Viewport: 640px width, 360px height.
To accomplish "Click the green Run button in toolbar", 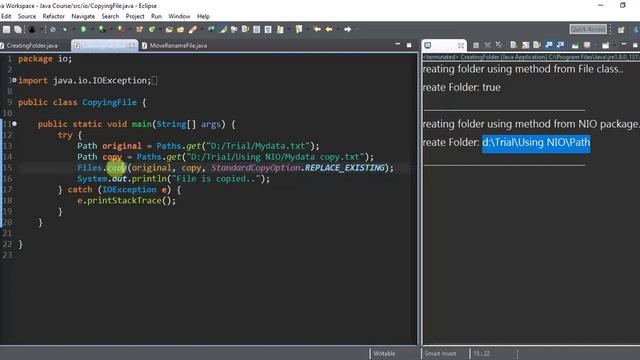I will point(83,29).
